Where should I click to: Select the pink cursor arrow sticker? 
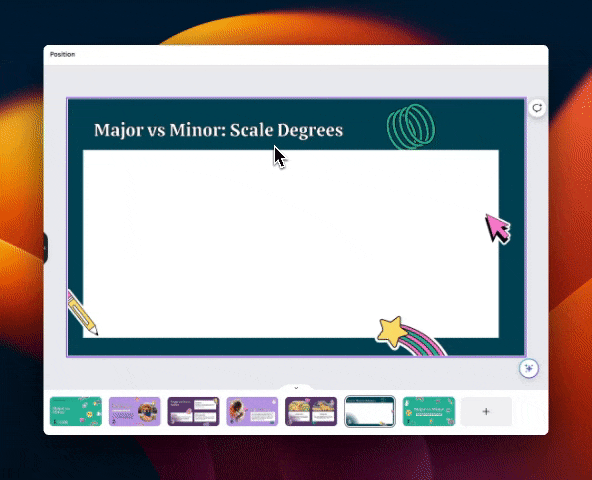(x=498, y=229)
